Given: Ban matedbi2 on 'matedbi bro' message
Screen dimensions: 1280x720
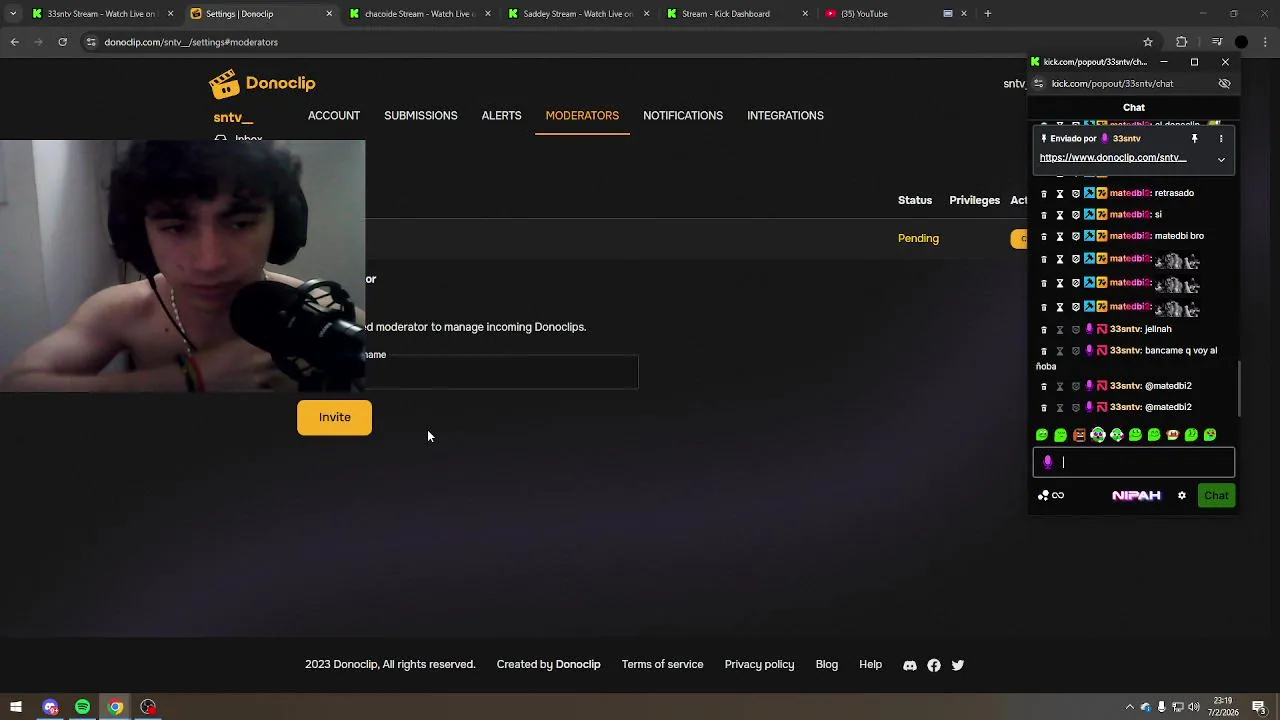Looking at the screenshot, I should 1076,237.
